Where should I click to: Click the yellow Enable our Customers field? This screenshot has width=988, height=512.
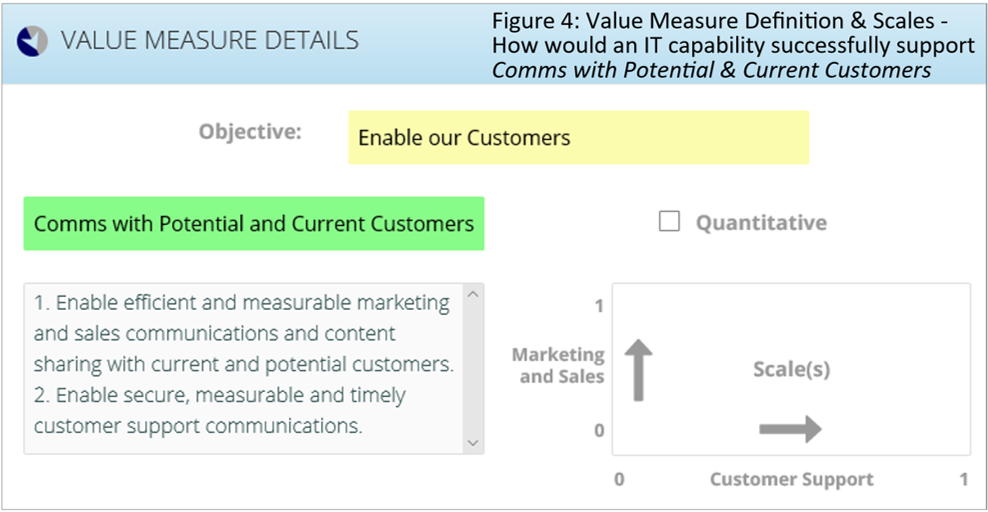[578, 138]
